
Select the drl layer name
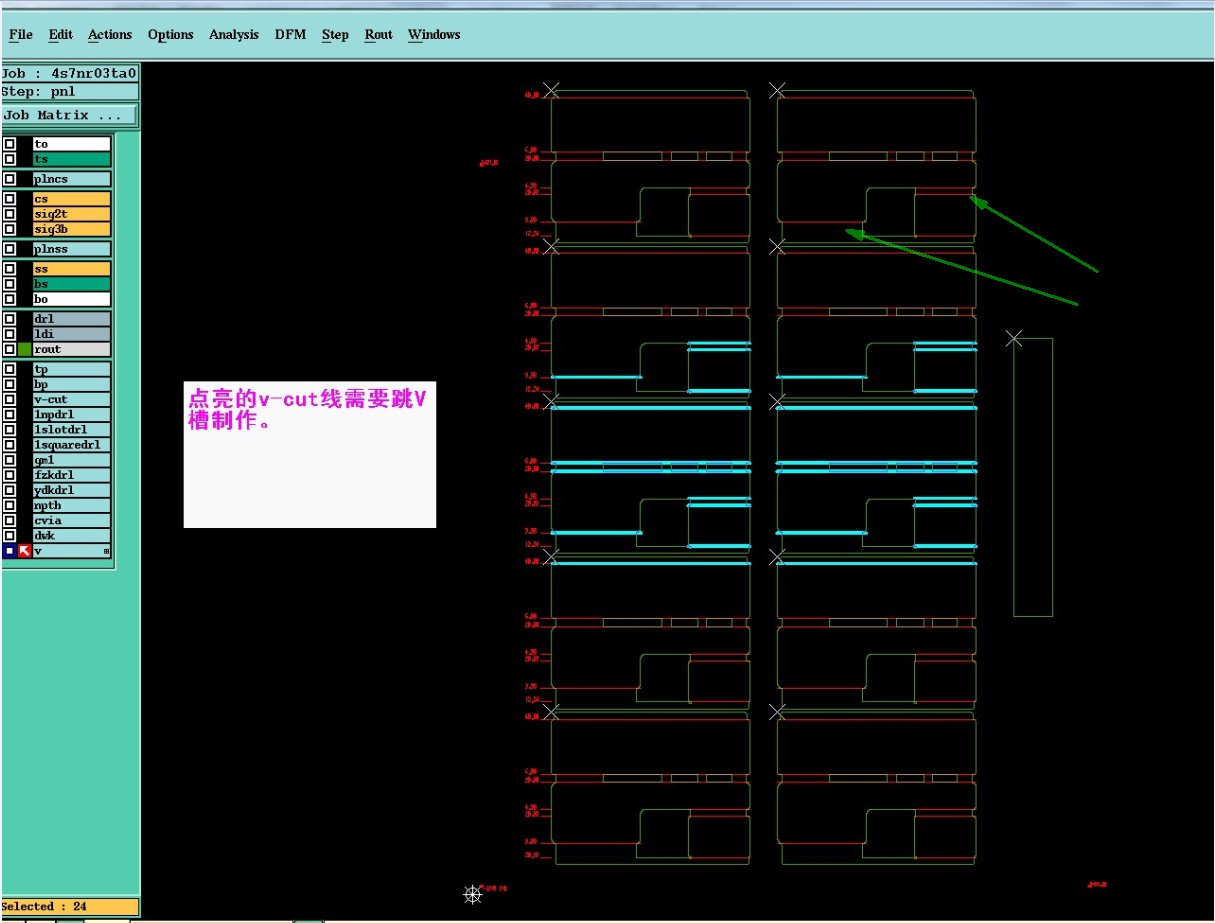point(71,319)
